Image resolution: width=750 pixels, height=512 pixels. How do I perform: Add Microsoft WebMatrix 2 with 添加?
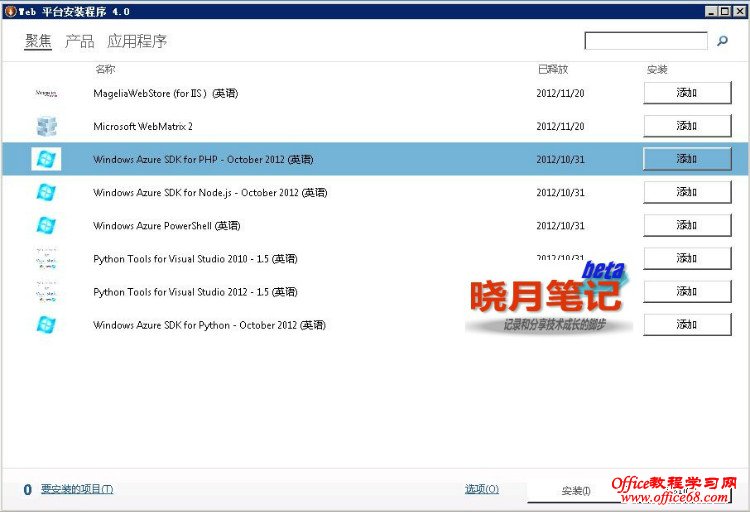tap(687, 126)
